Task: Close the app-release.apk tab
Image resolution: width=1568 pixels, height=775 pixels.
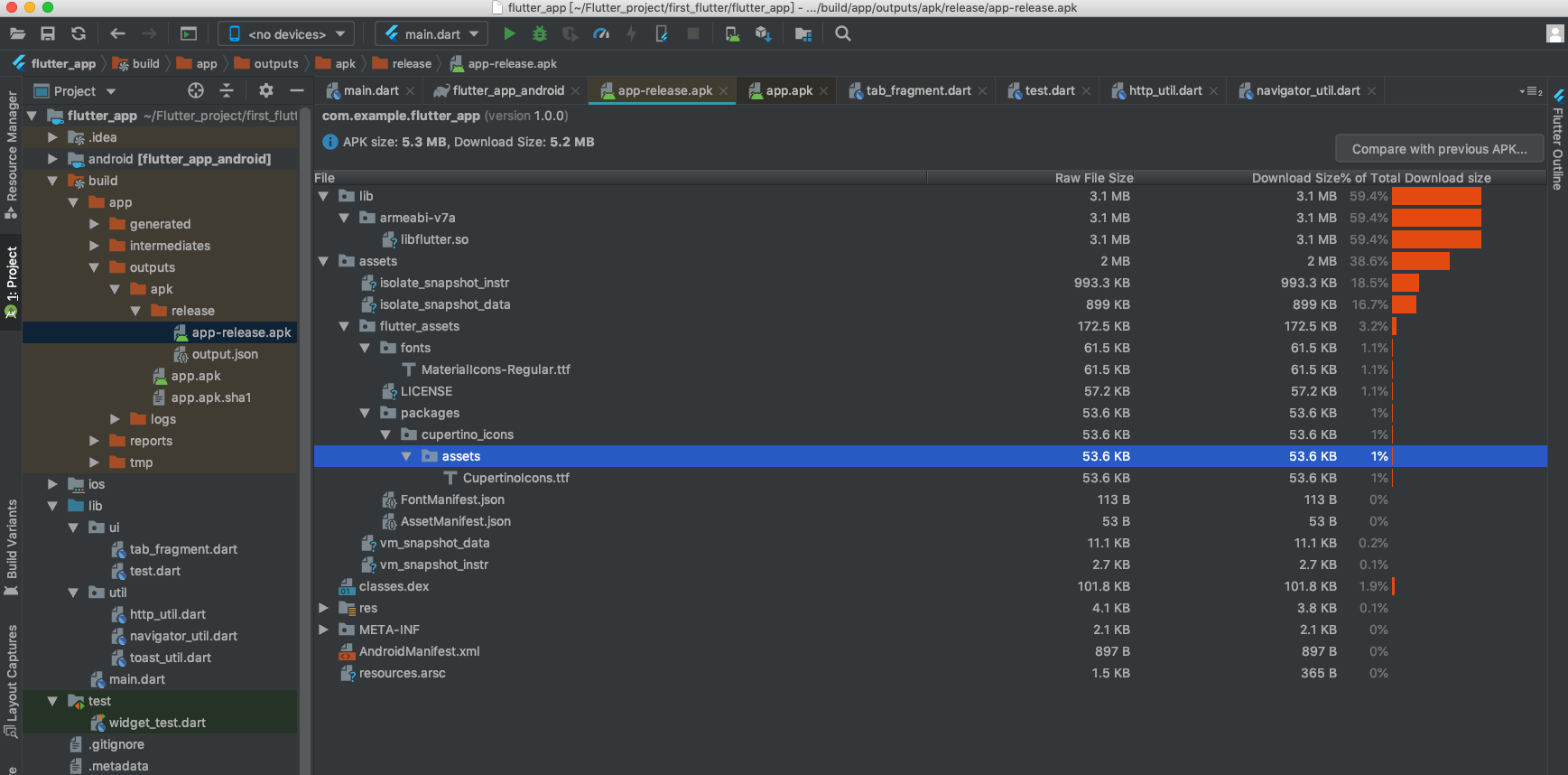Action: (x=724, y=91)
